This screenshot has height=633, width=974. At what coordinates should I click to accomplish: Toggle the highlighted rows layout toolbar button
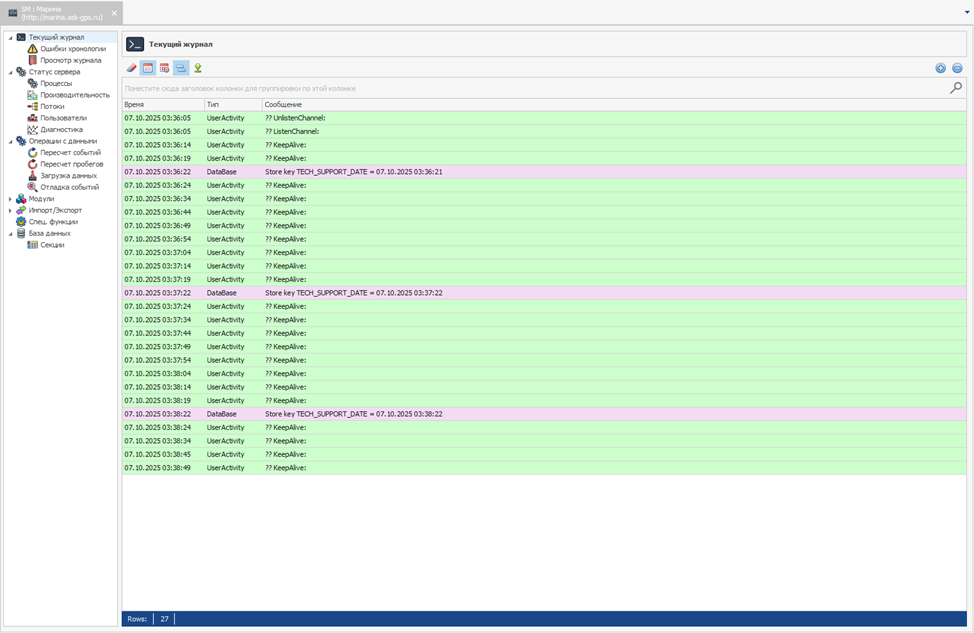click(181, 68)
